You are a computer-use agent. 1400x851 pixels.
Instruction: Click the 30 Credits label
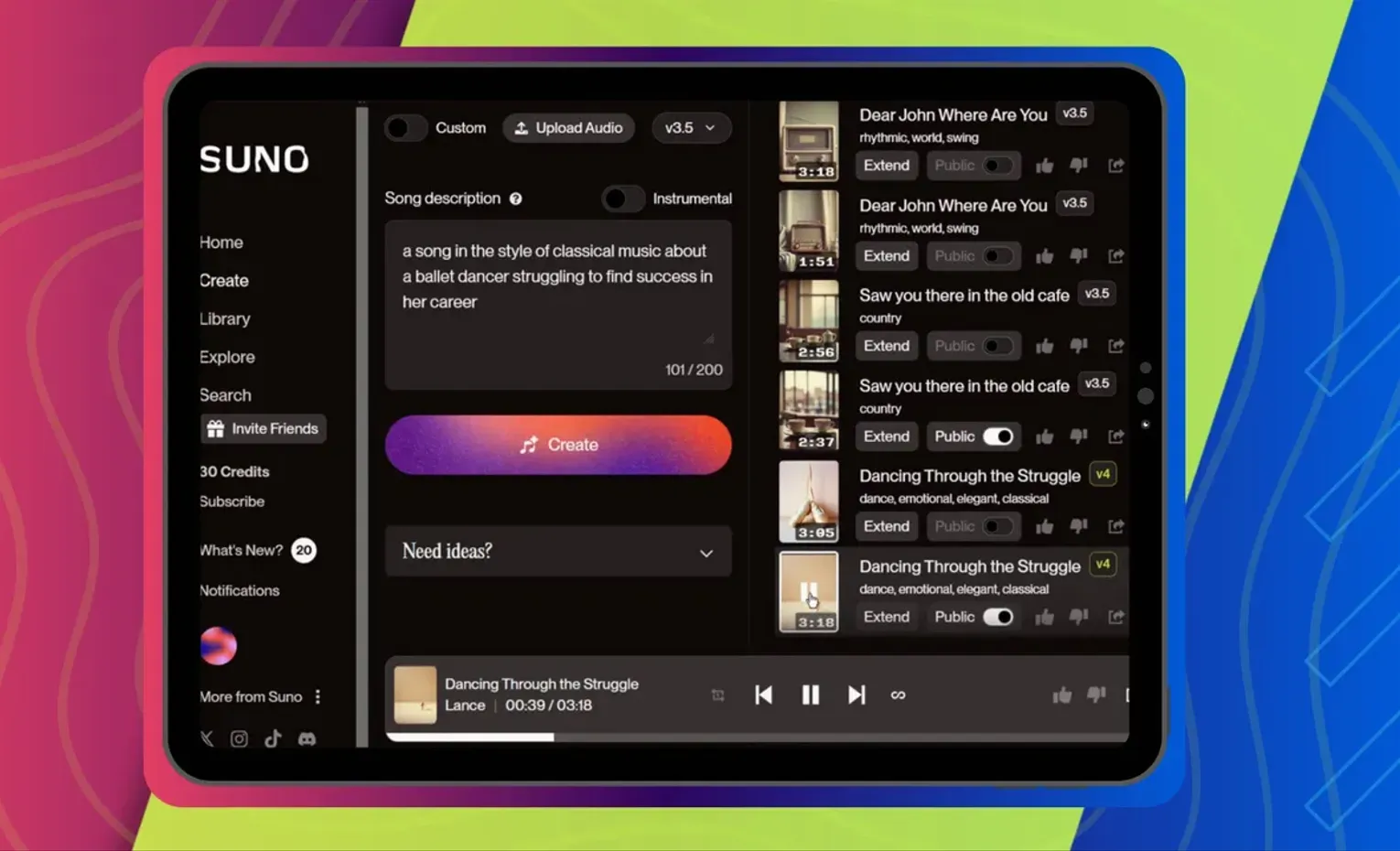tap(234, 472)
